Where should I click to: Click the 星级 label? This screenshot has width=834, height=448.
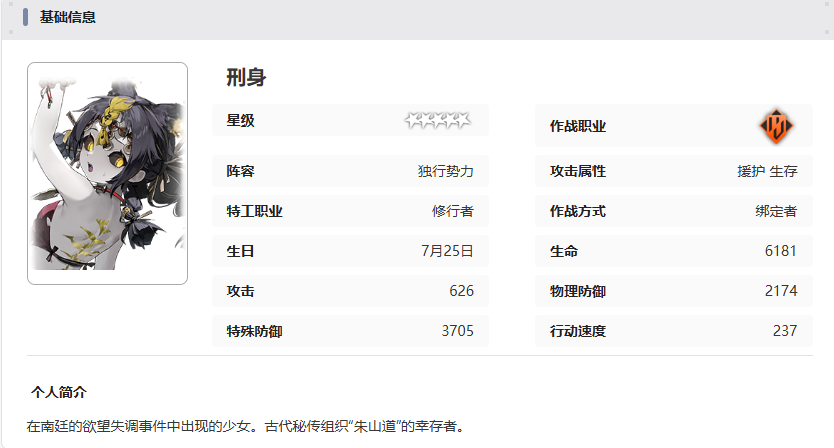tap(241, 121)
